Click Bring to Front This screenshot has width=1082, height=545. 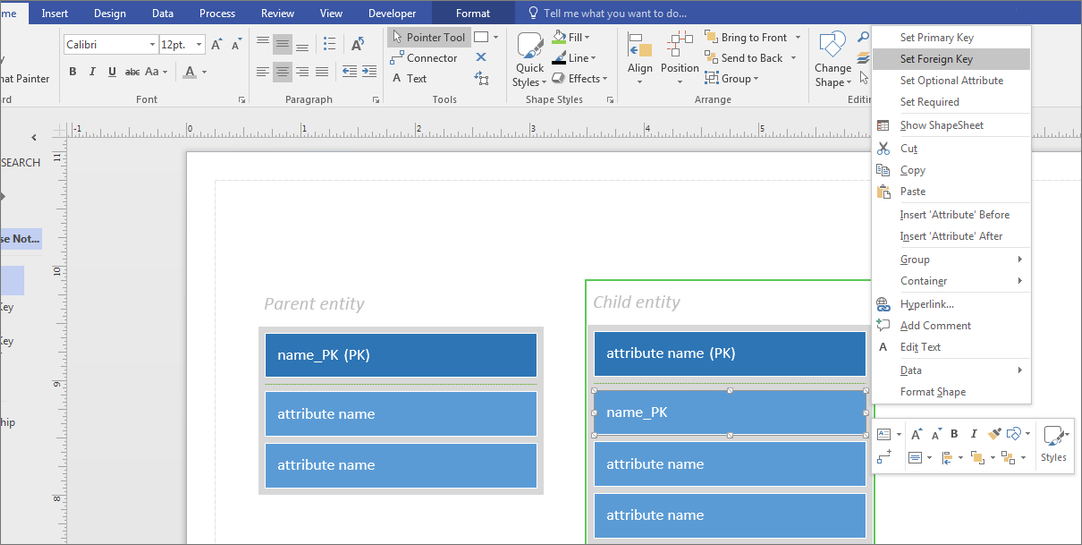click(x=745, y=37)
